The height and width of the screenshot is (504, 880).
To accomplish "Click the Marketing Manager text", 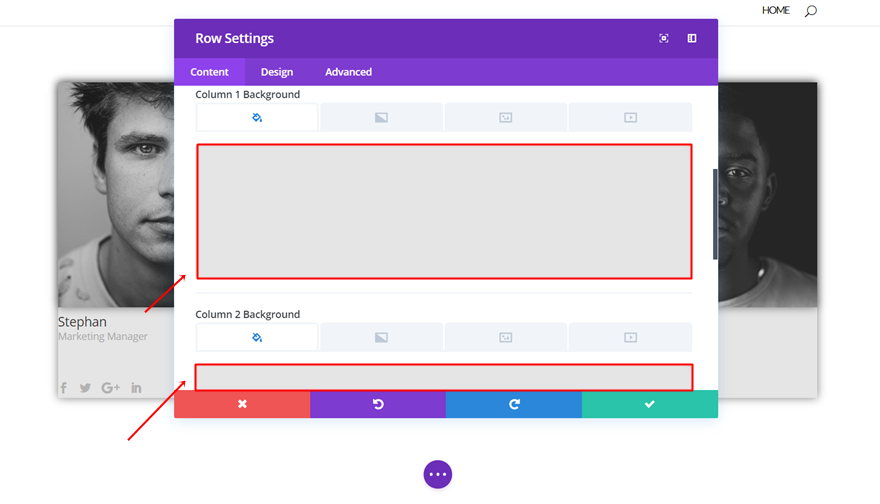I will (x=103, y=336).
